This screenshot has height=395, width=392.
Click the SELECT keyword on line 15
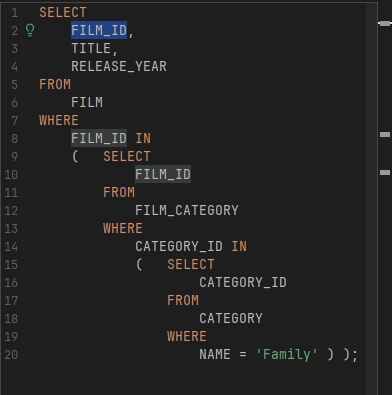point(191,264)
